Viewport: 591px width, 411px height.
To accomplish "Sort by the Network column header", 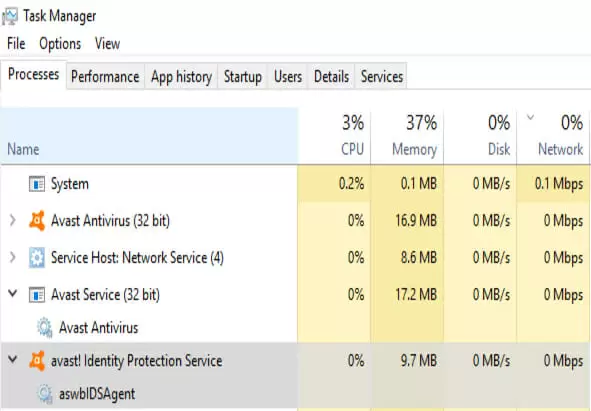I will click(x=553, y=136).
